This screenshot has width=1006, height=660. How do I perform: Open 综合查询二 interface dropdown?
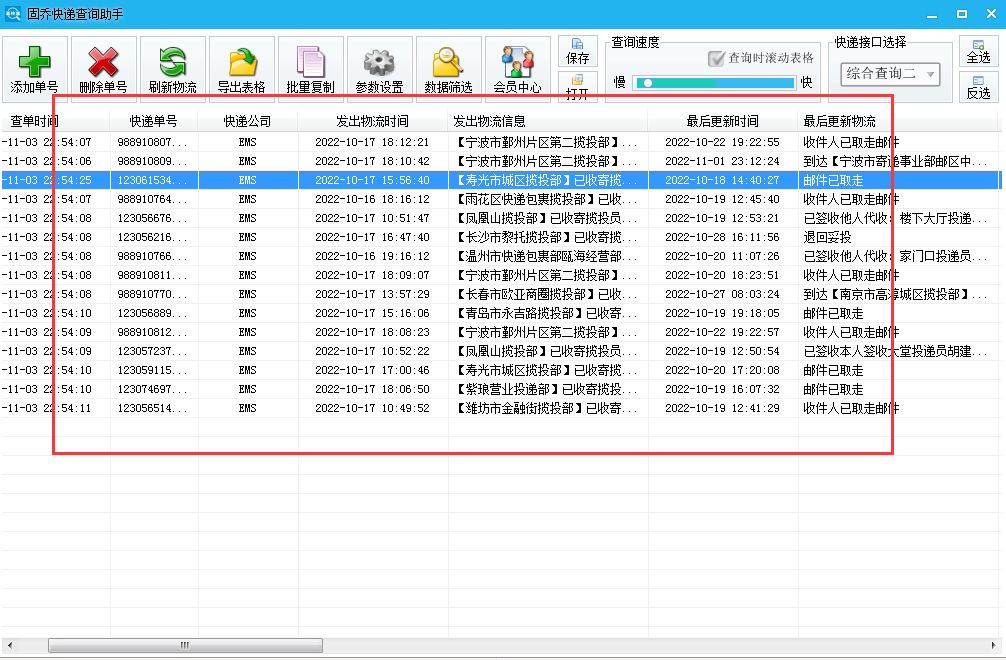[x=891, y=74]
